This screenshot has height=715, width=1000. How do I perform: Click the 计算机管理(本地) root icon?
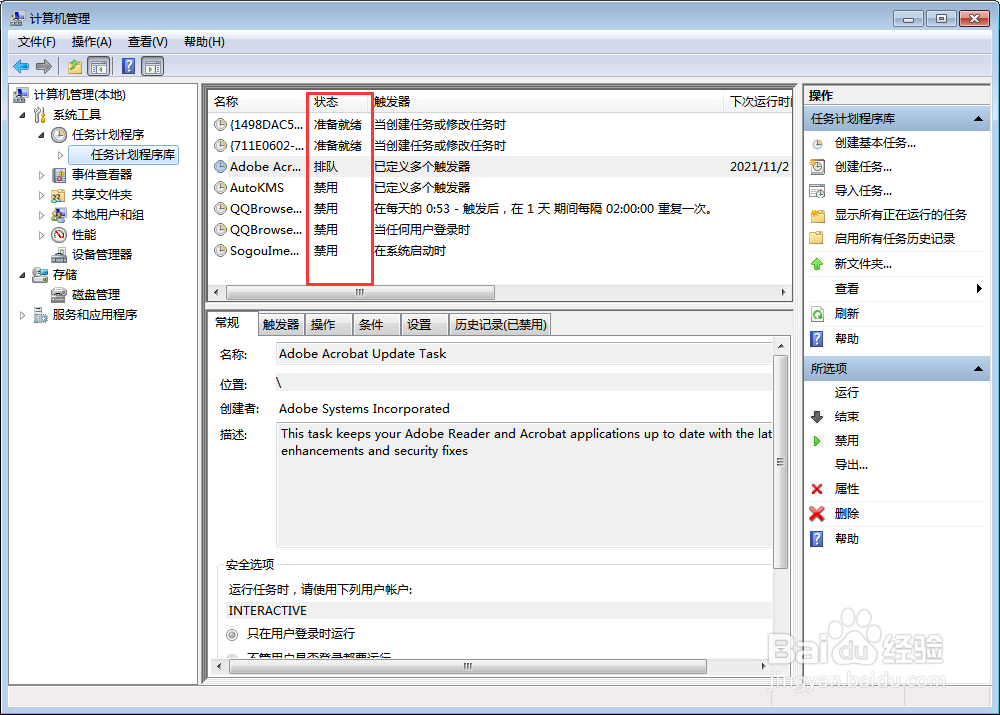[20, 95]
